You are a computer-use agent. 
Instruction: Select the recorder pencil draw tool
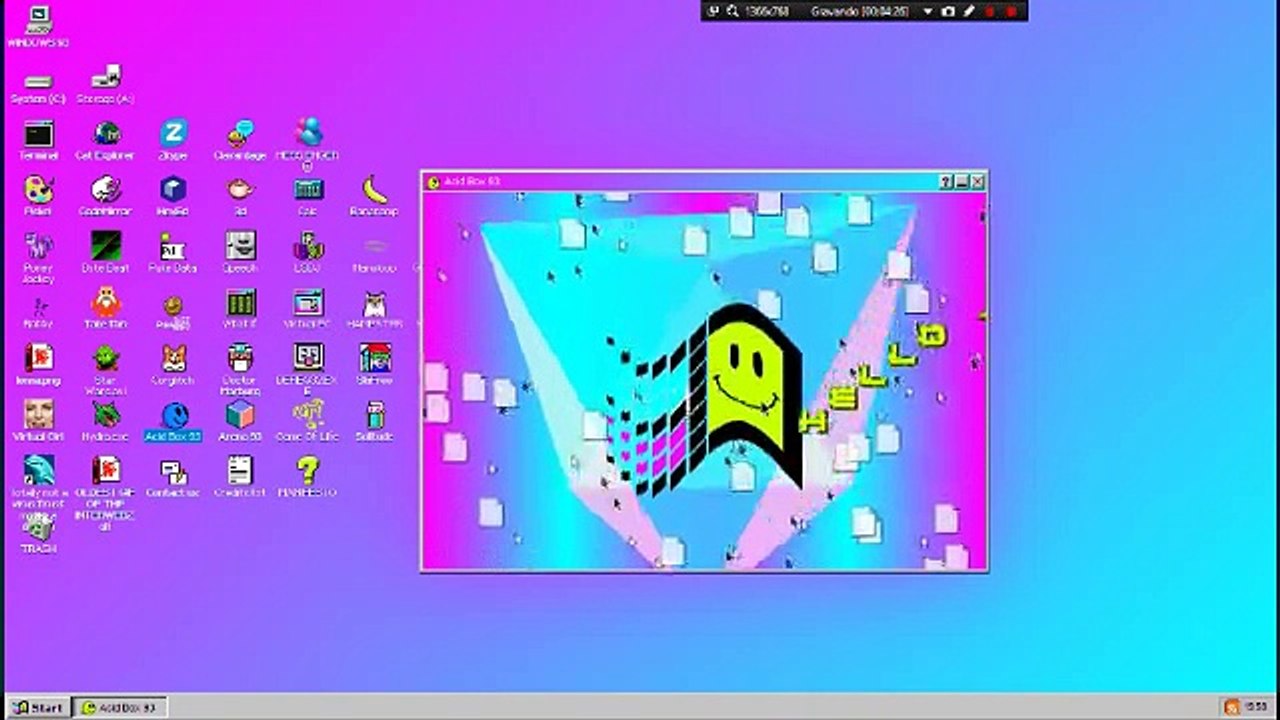[x=968, y=11]
